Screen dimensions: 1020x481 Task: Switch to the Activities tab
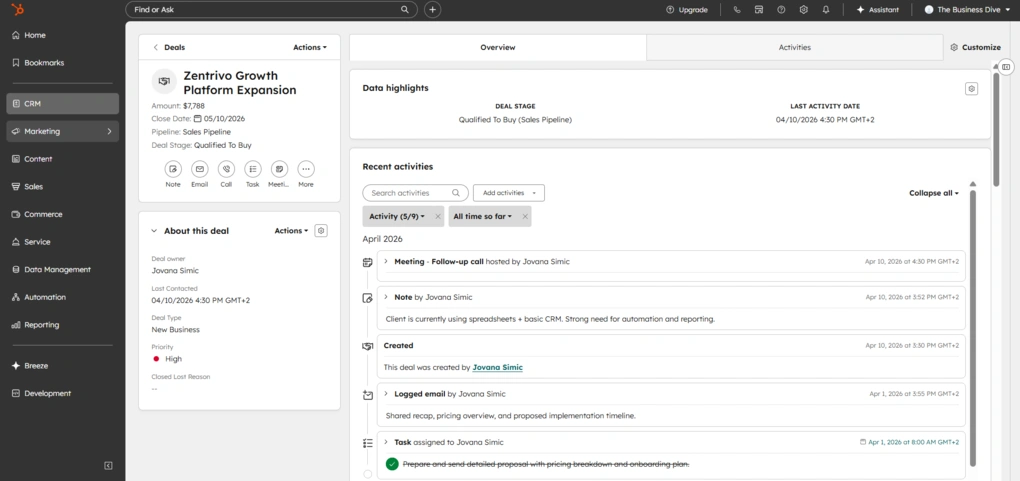coord(795,47)
